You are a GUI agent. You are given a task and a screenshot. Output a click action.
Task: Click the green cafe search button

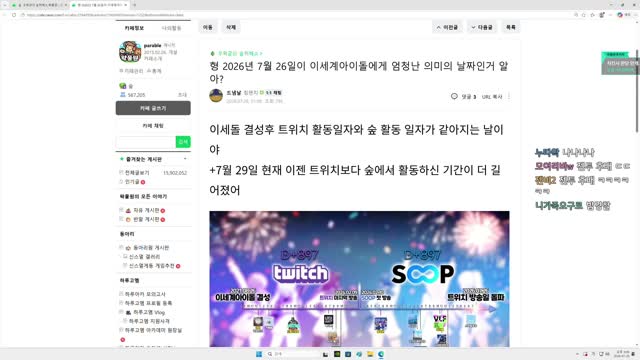click(x=183, y=142)
